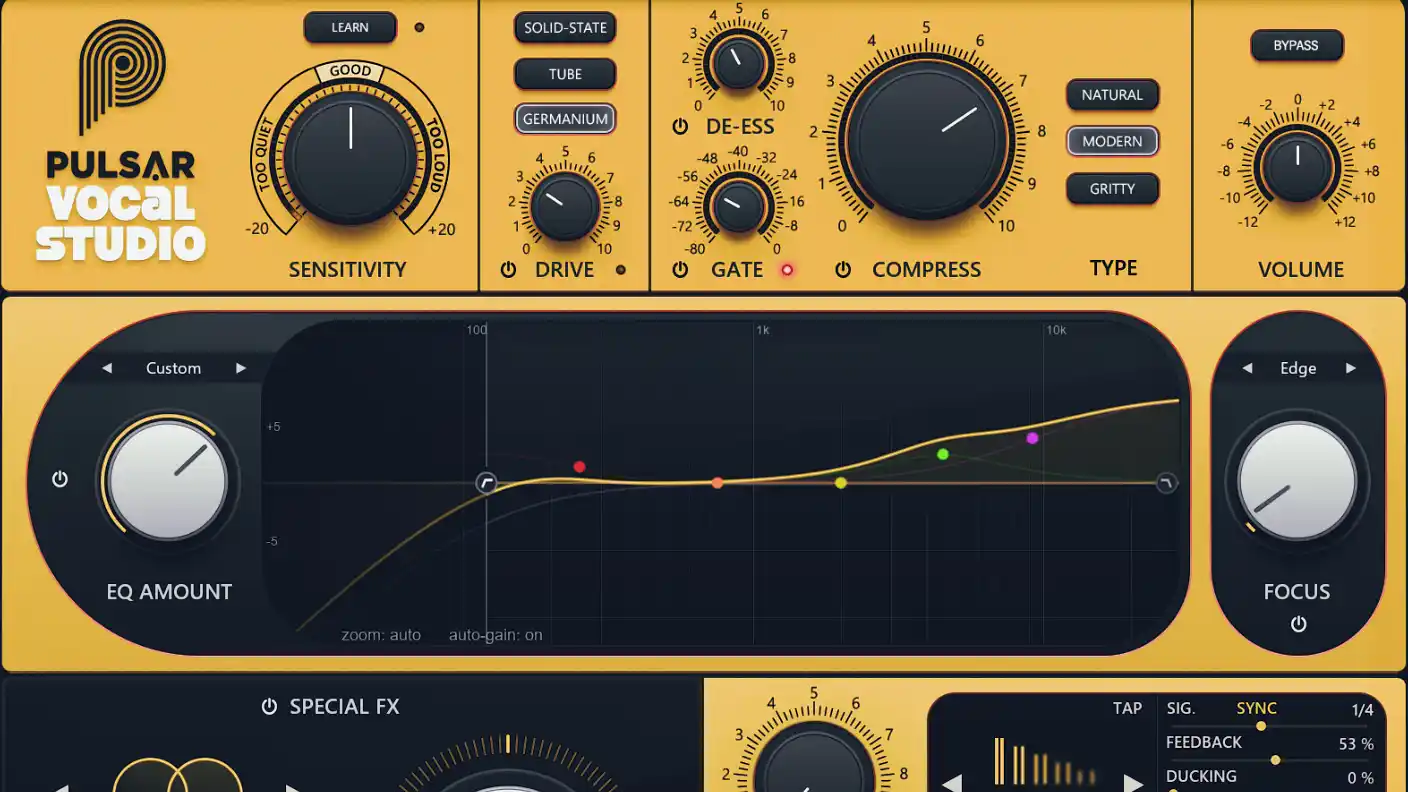Screen dimensions: 1408x792
Task: Click the red GATE indicator LED
Action: click(787, 269)
